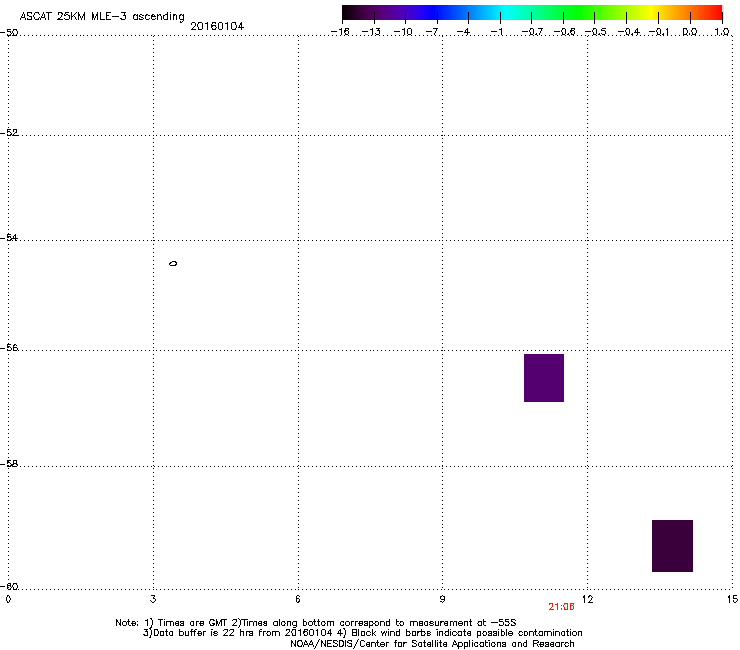Click the longitude axis label 3
The height and width of the screenshot is (650, 740).
(x=153, y=599)
